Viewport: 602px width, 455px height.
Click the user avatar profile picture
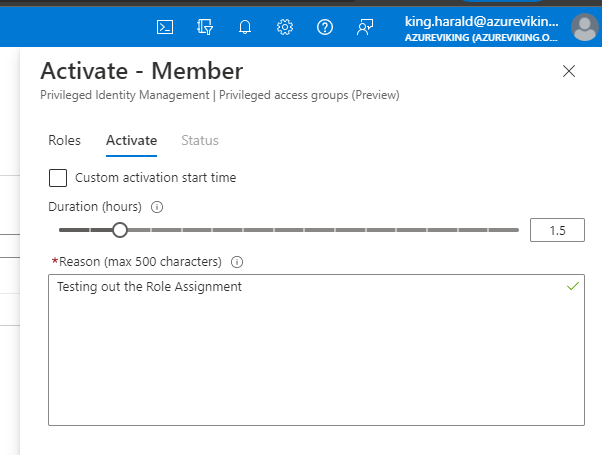584,28
